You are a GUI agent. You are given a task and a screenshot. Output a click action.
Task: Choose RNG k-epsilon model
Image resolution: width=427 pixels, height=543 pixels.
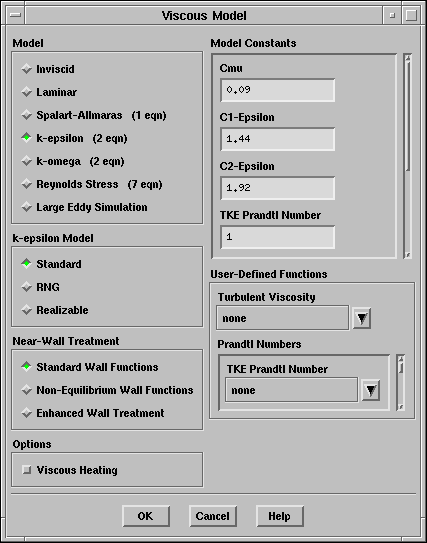tap(40, 287)
